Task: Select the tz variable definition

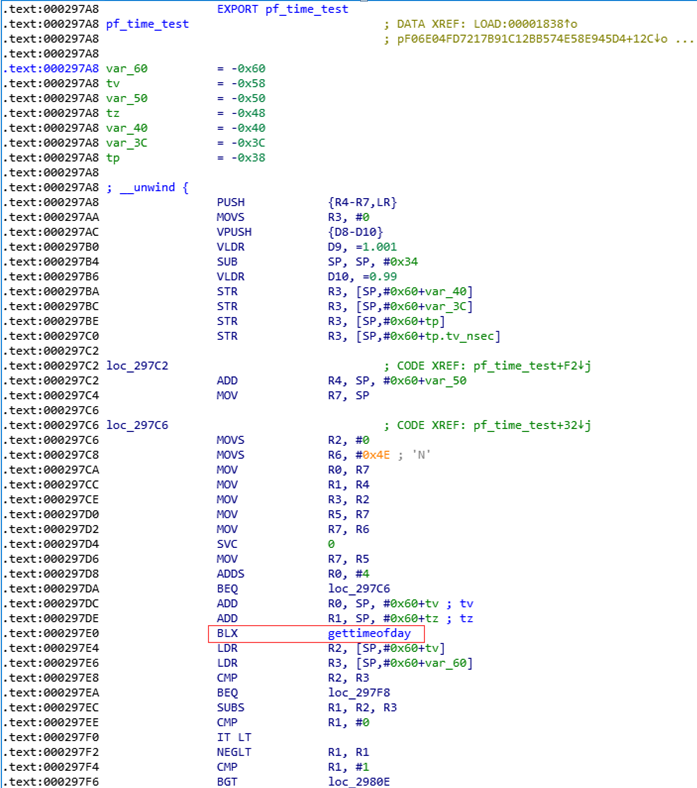Action: [113, 113]
